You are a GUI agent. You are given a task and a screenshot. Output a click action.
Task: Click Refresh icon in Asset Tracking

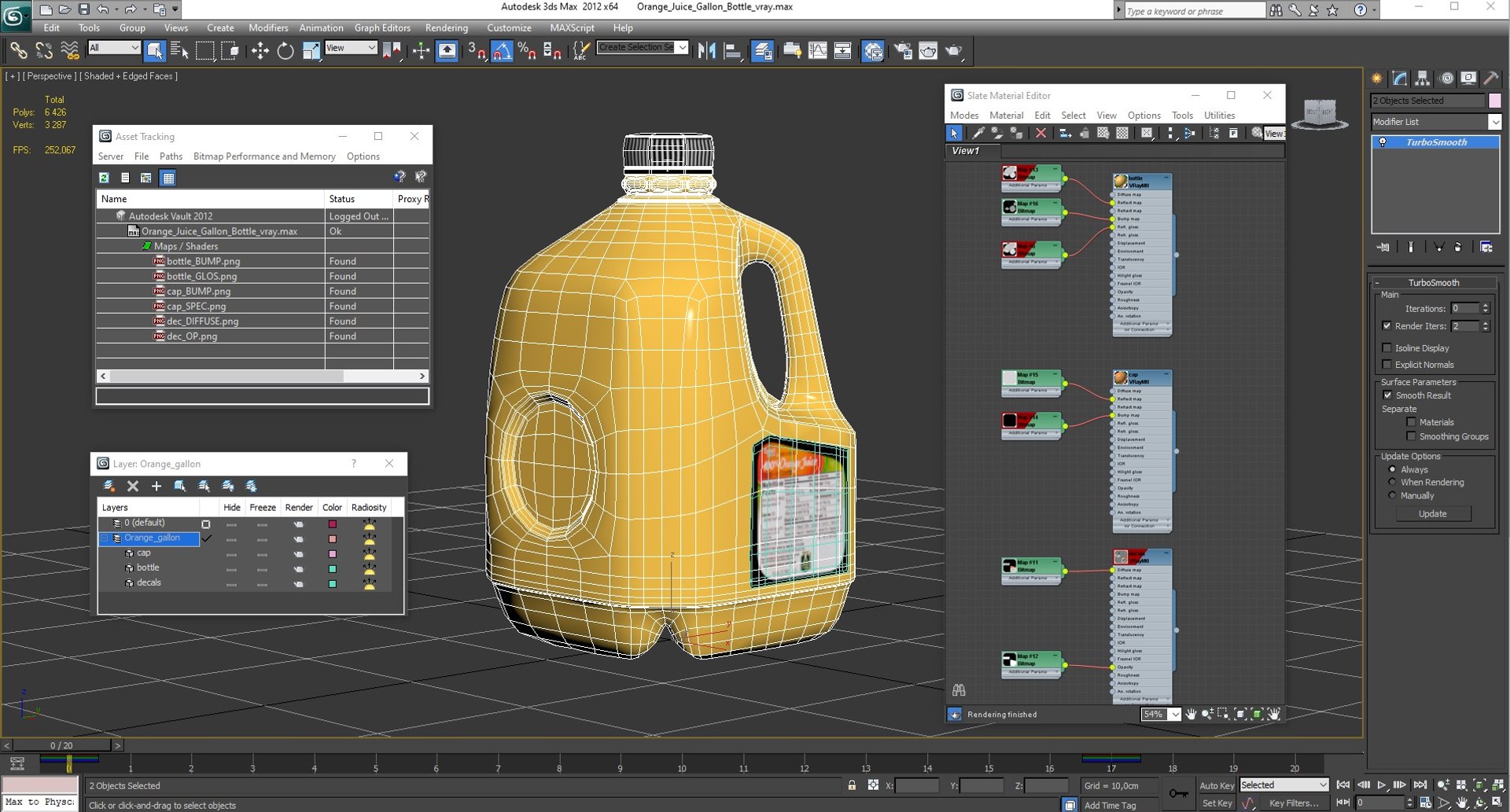click(x=104, y=178)
